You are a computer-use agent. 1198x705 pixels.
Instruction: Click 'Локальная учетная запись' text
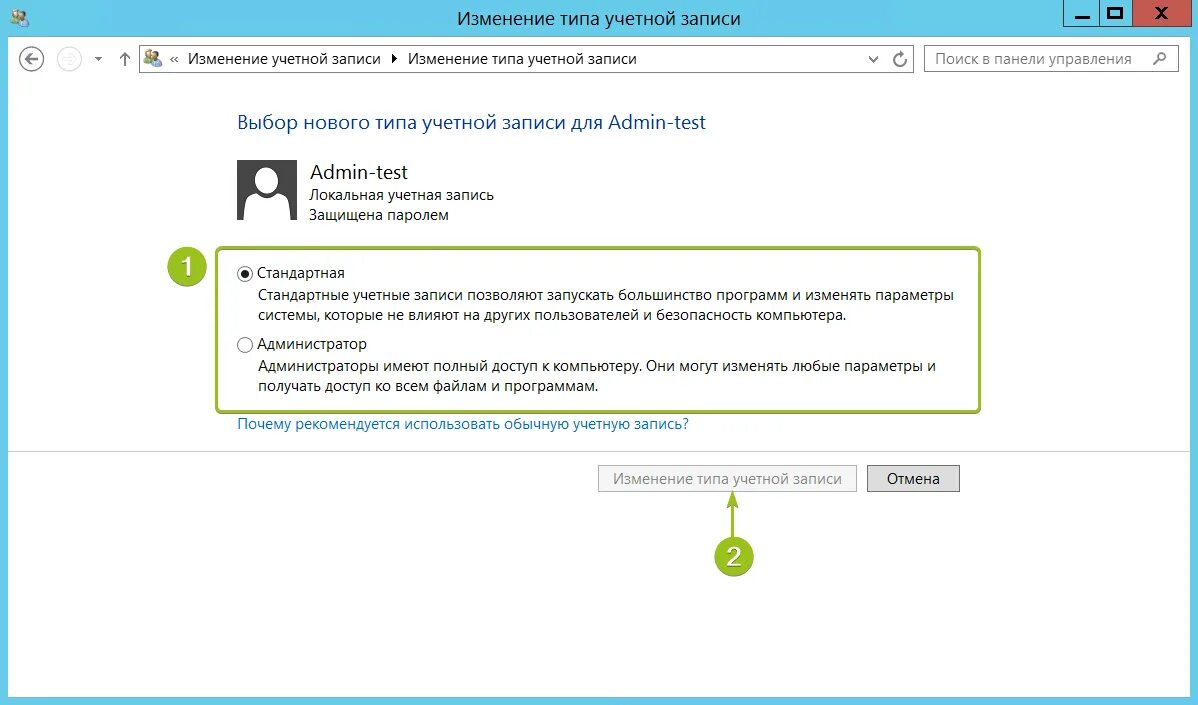(x=401, y=195)
